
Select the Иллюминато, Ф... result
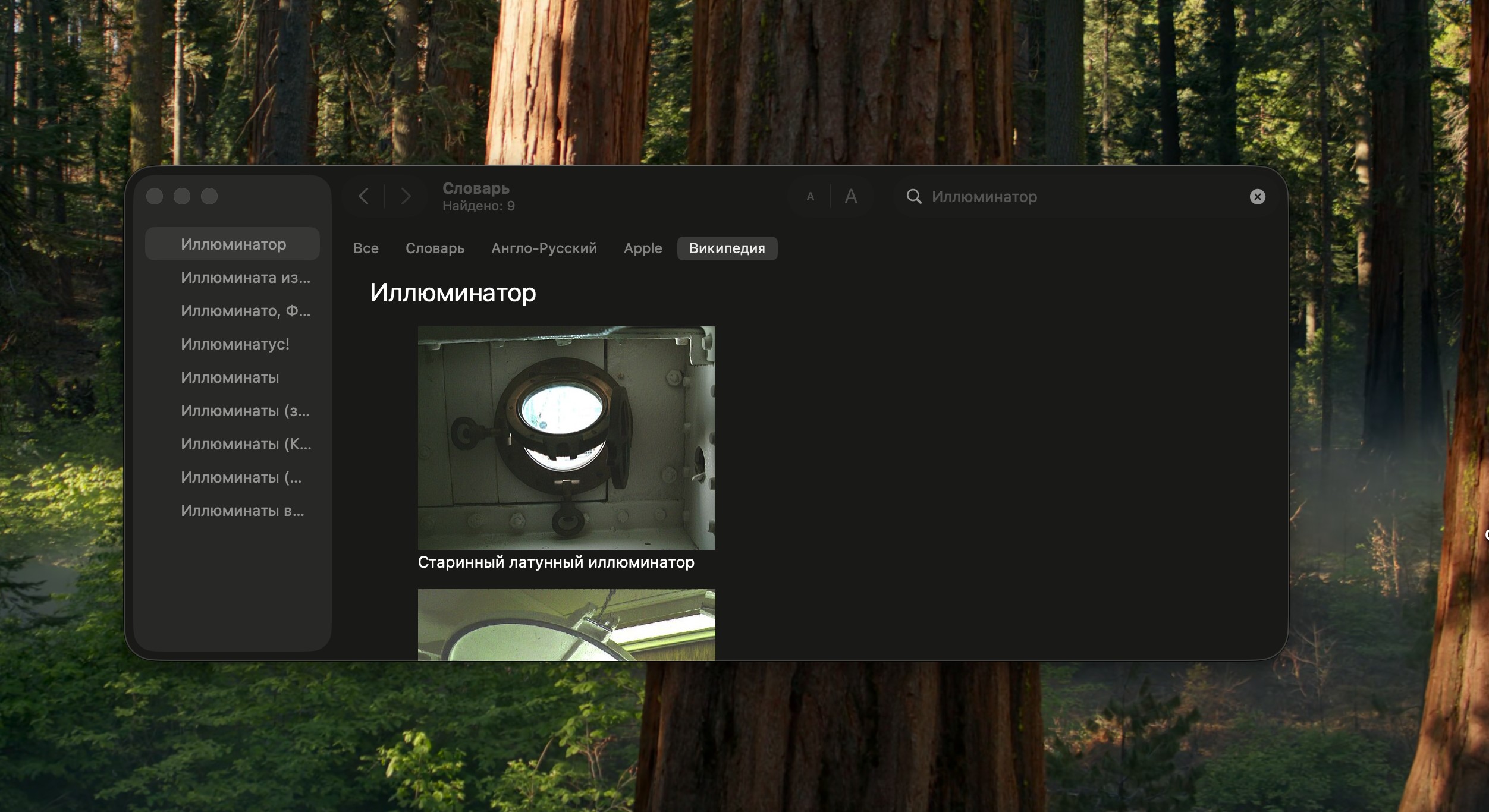245,311
